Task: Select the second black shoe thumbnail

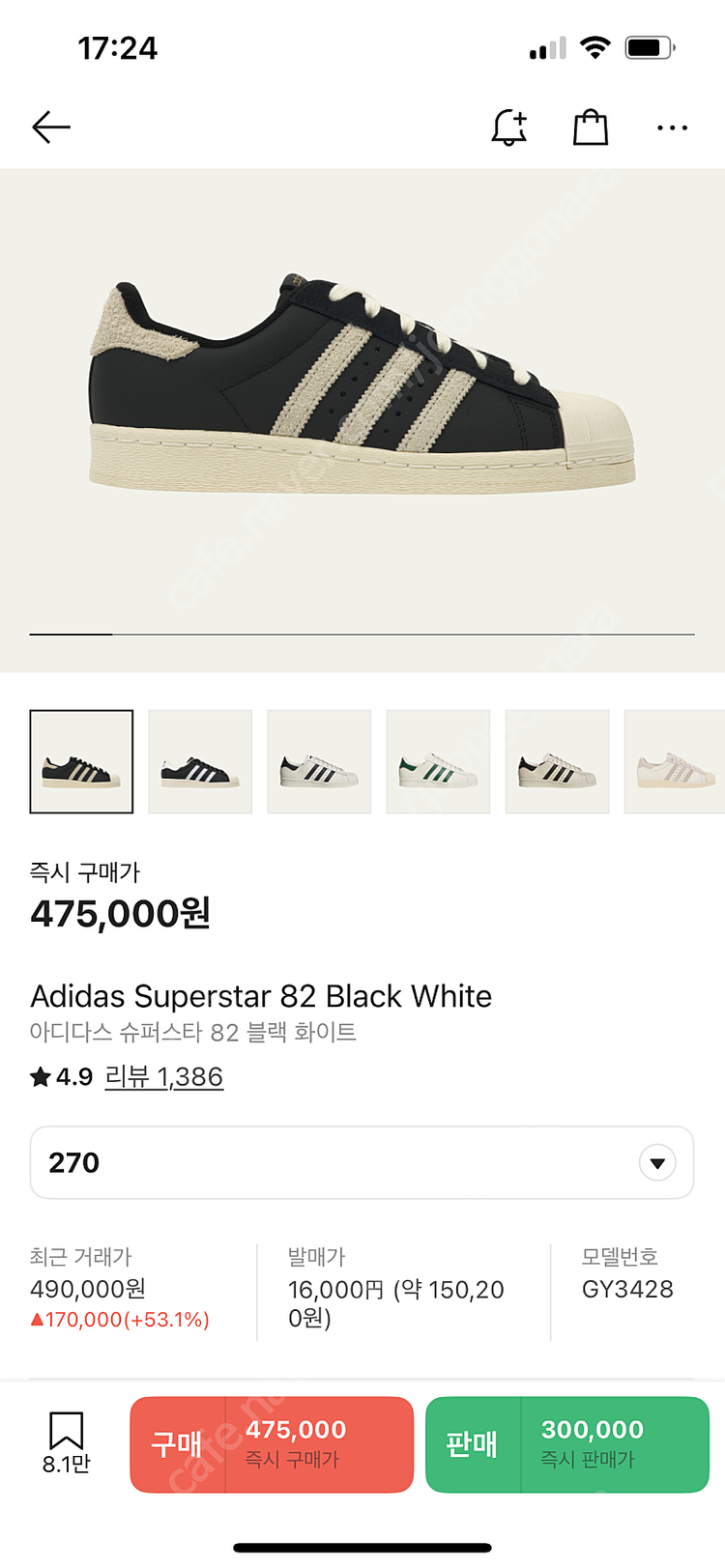Action: (200, 761)
